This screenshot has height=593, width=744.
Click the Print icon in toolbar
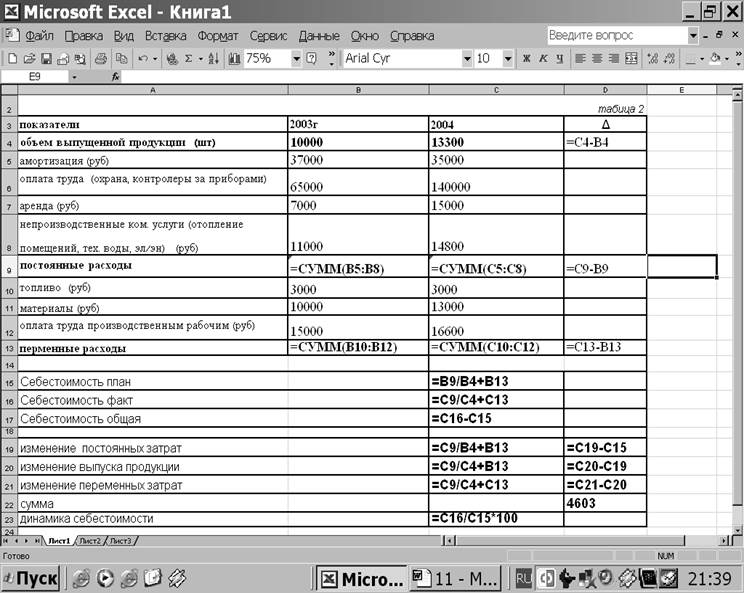(100, 59)
